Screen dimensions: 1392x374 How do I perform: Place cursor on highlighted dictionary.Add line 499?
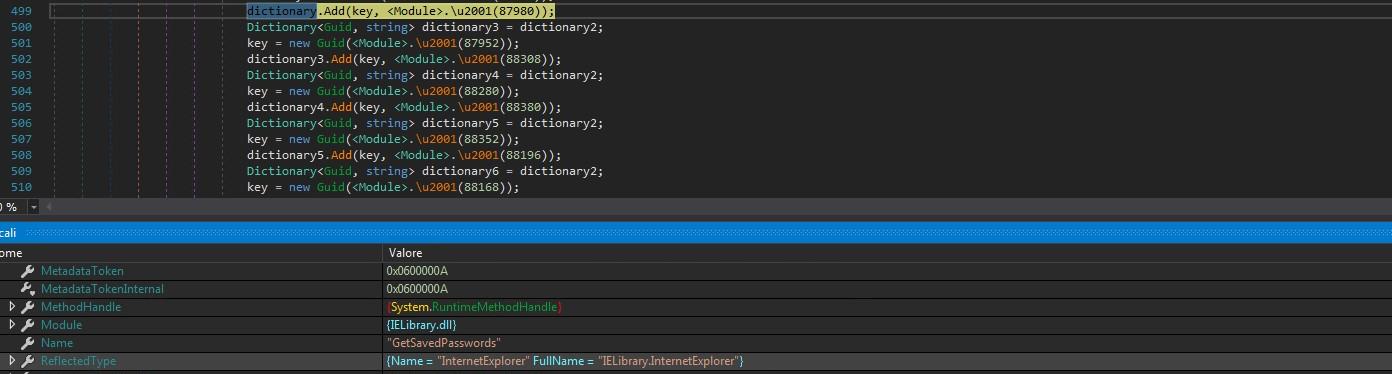(x=401, y=11)
